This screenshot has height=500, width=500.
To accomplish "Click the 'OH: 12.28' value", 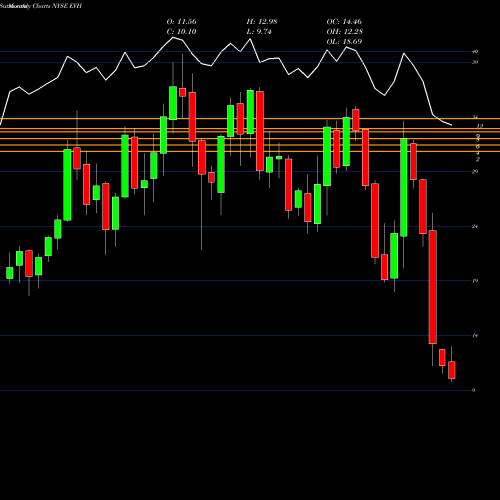I will tap(345, 32).
